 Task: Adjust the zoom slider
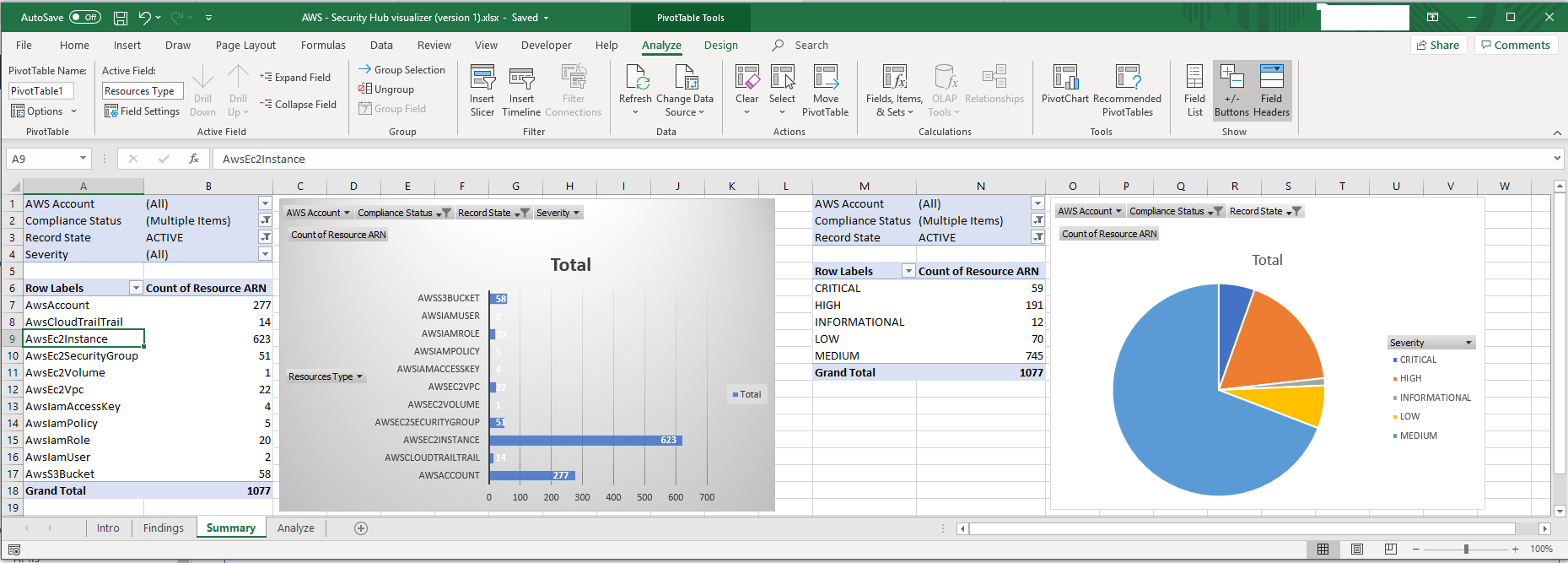pos(1466,549)
